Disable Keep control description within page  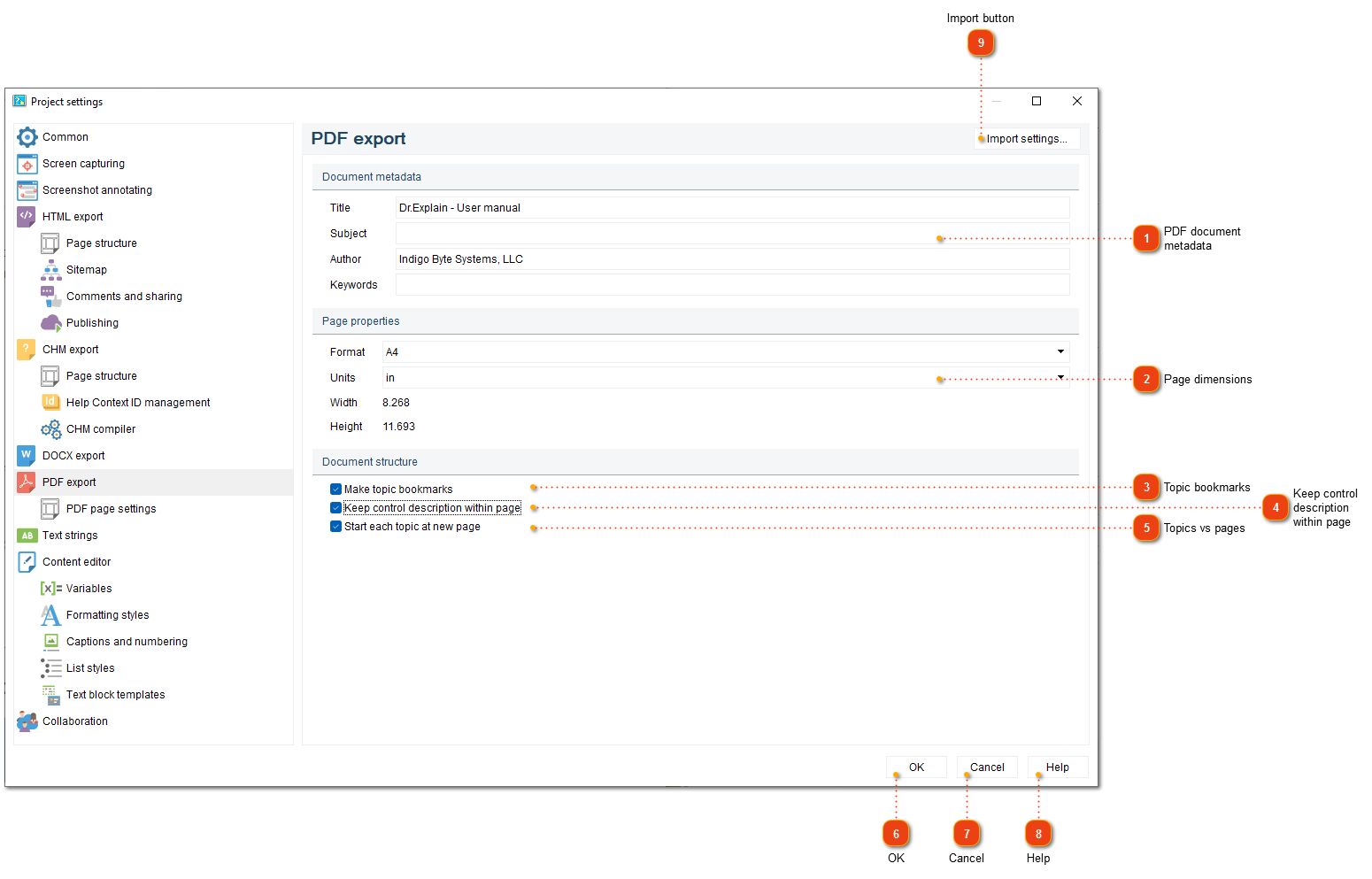[335, 507]
